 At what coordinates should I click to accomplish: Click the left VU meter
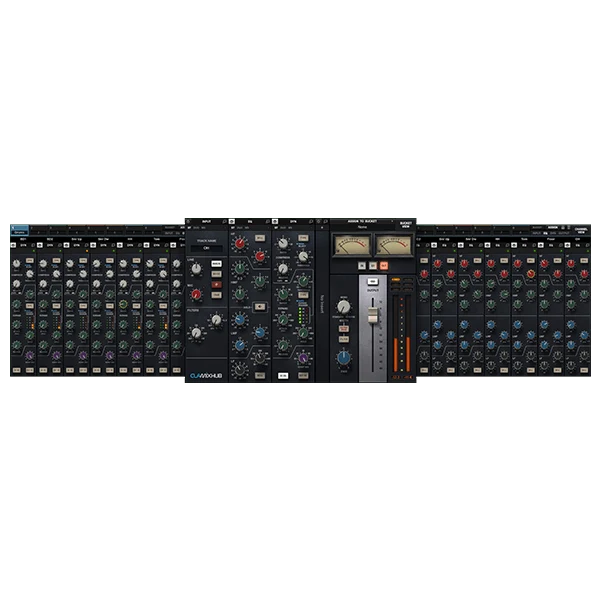[x=352, y=245]
